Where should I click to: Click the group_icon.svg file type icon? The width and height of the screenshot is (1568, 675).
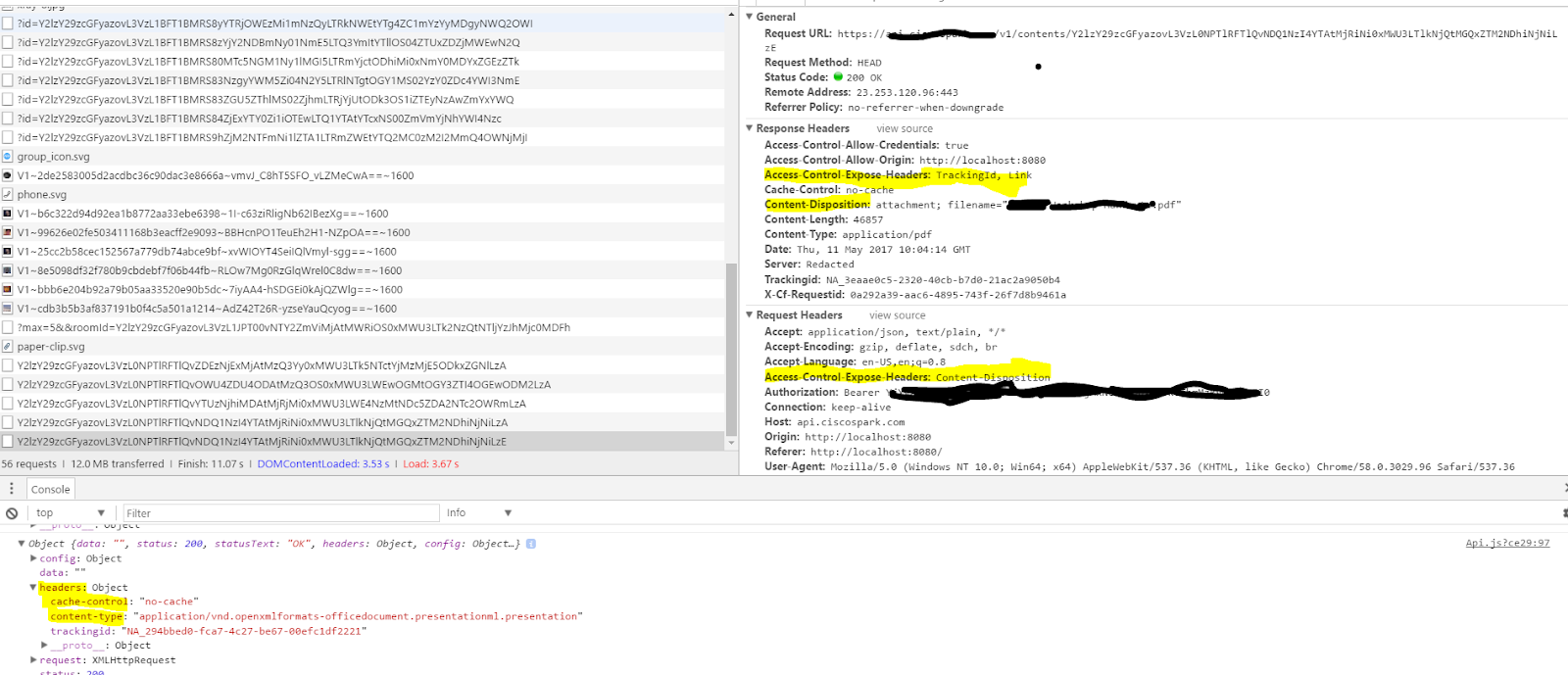[8, 157]
